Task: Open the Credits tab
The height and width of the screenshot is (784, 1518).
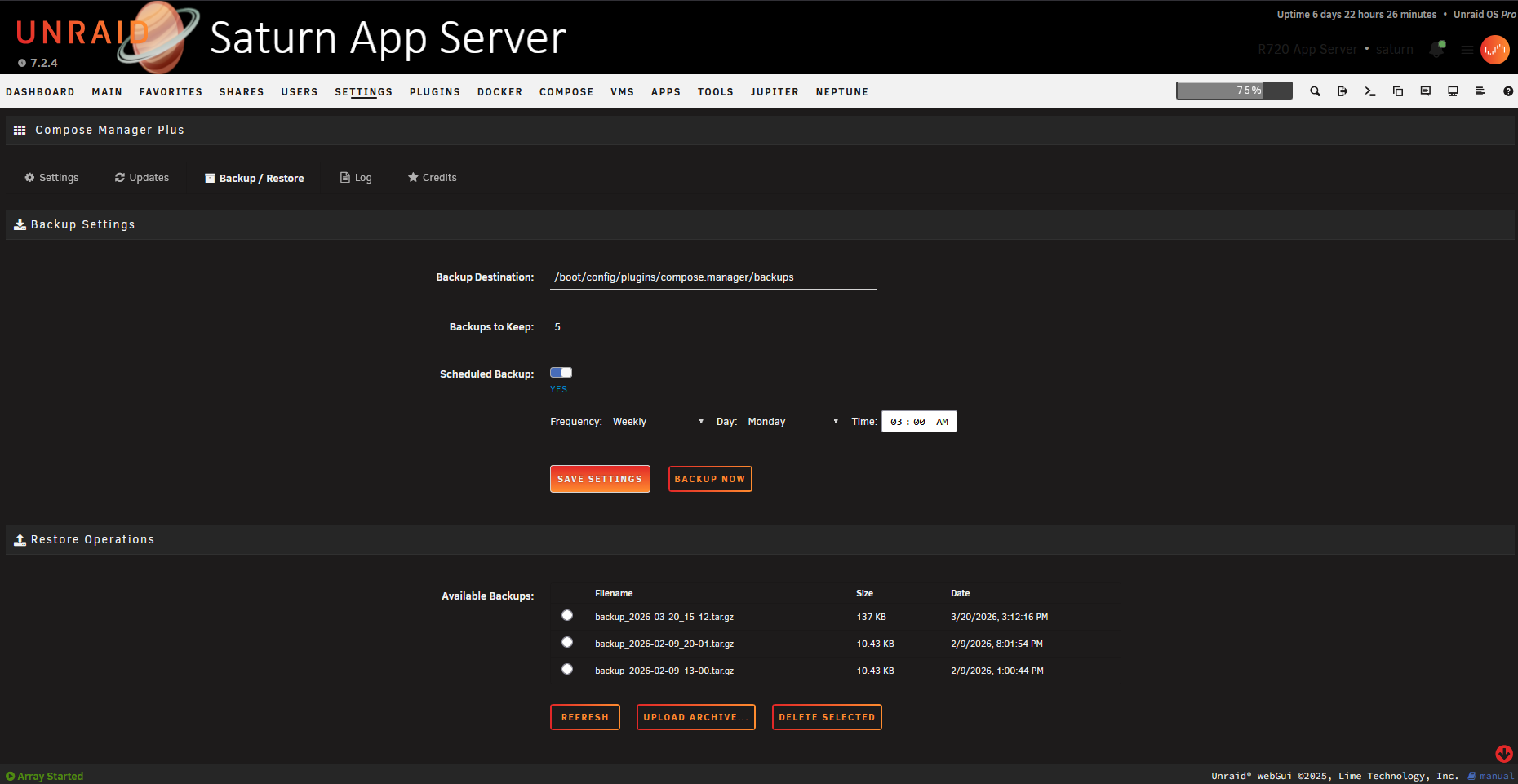Action: click(433, 178)
